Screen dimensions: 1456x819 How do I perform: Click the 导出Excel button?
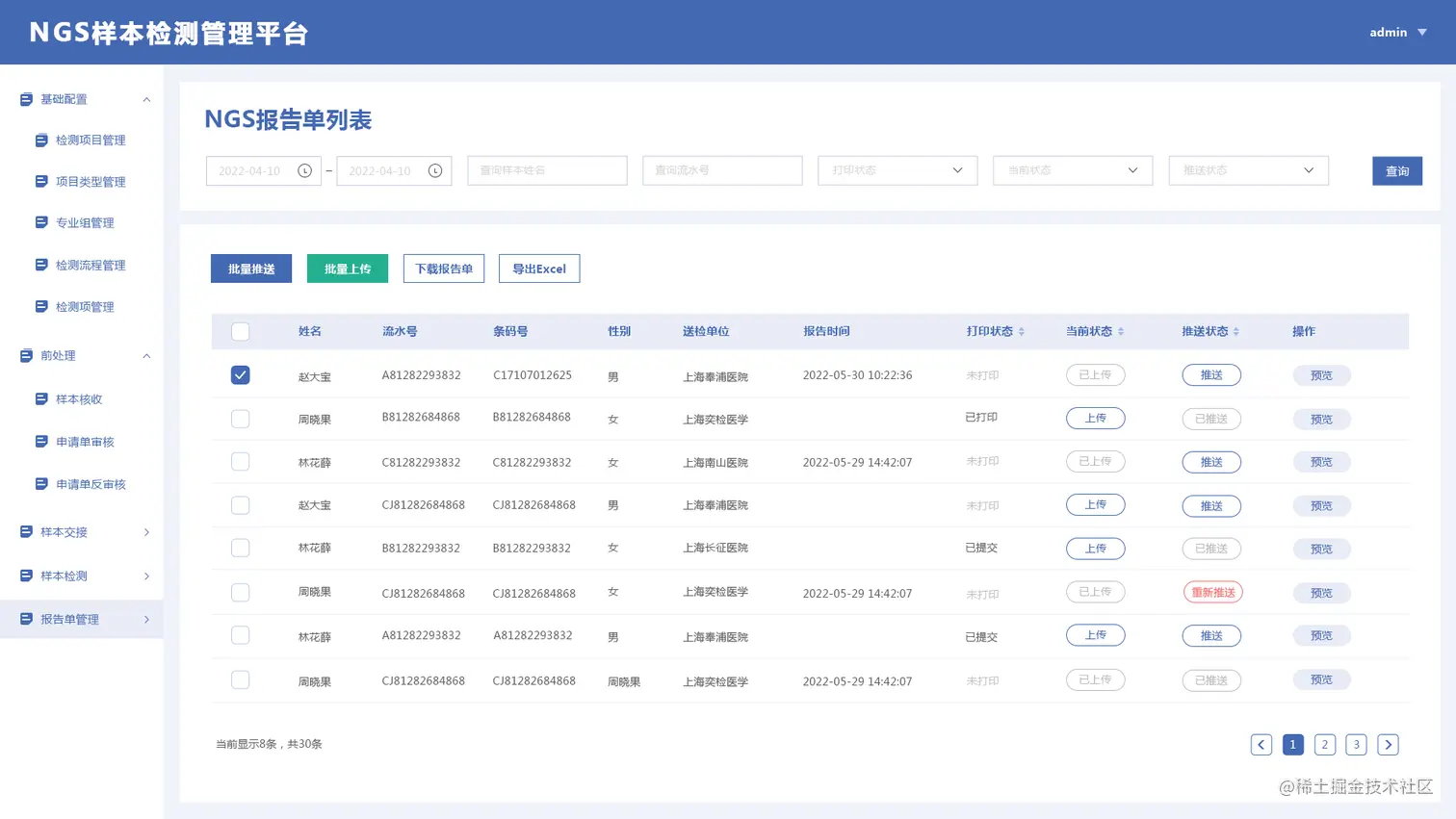[x=539, y=269]
